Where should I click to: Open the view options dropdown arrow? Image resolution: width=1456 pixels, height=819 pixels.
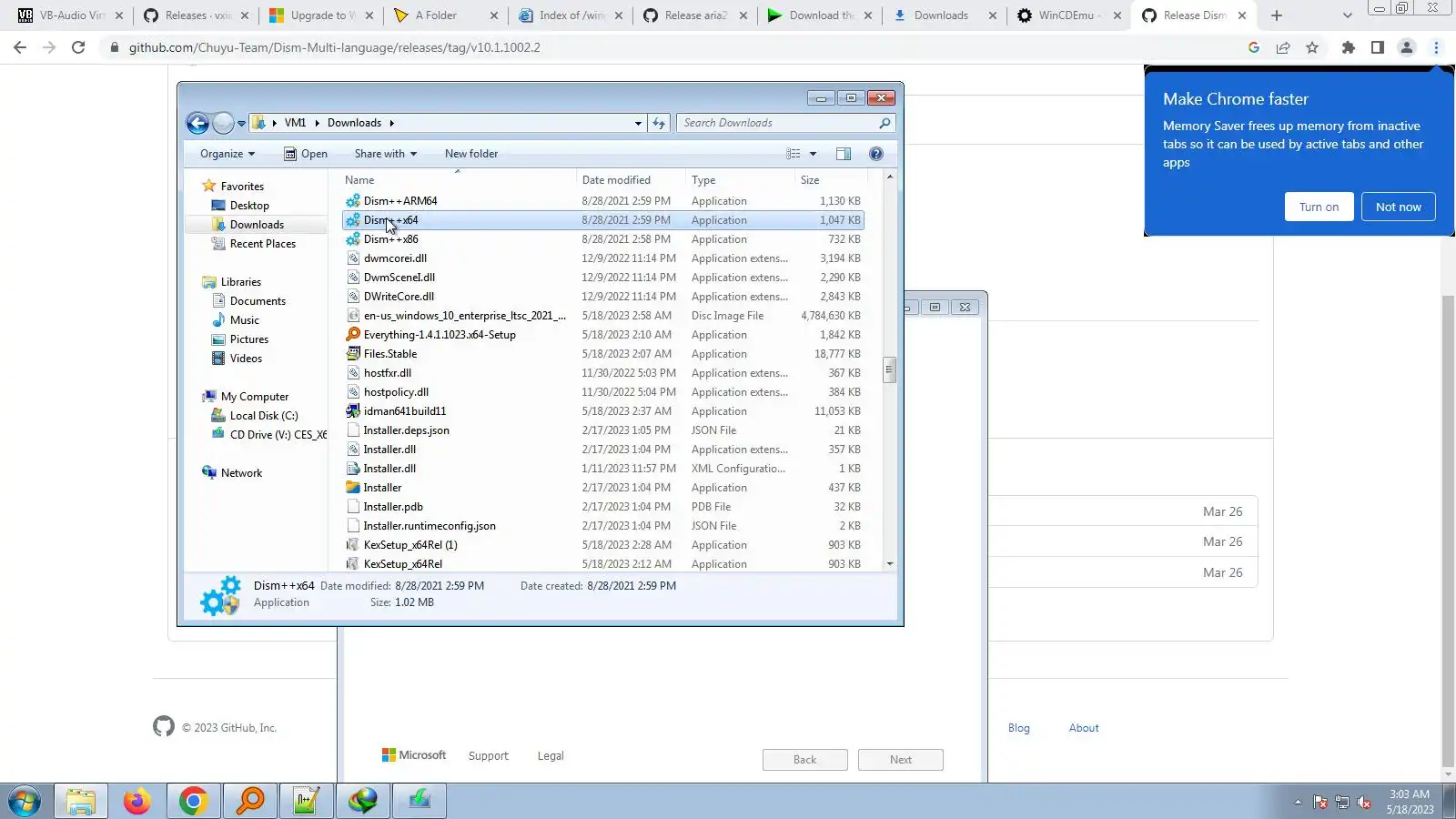814,154
